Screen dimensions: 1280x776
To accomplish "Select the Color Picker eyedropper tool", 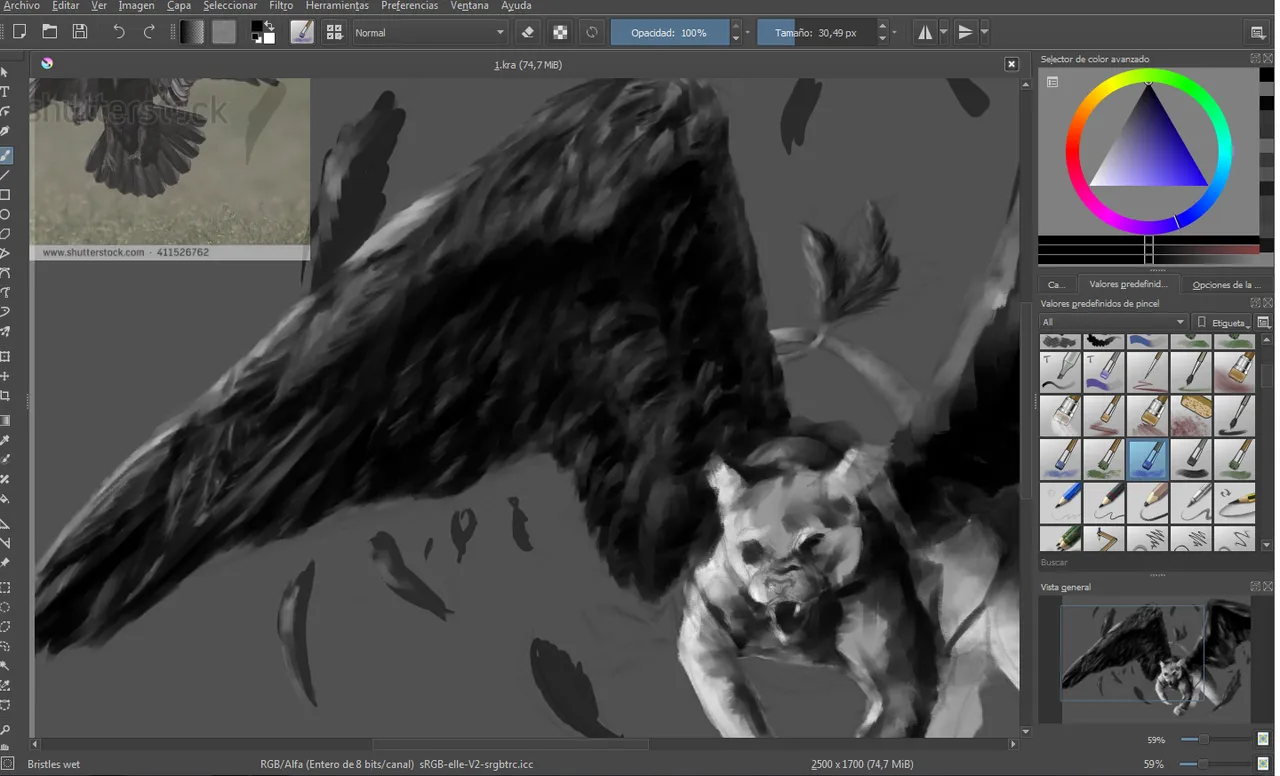I will 5,440.
